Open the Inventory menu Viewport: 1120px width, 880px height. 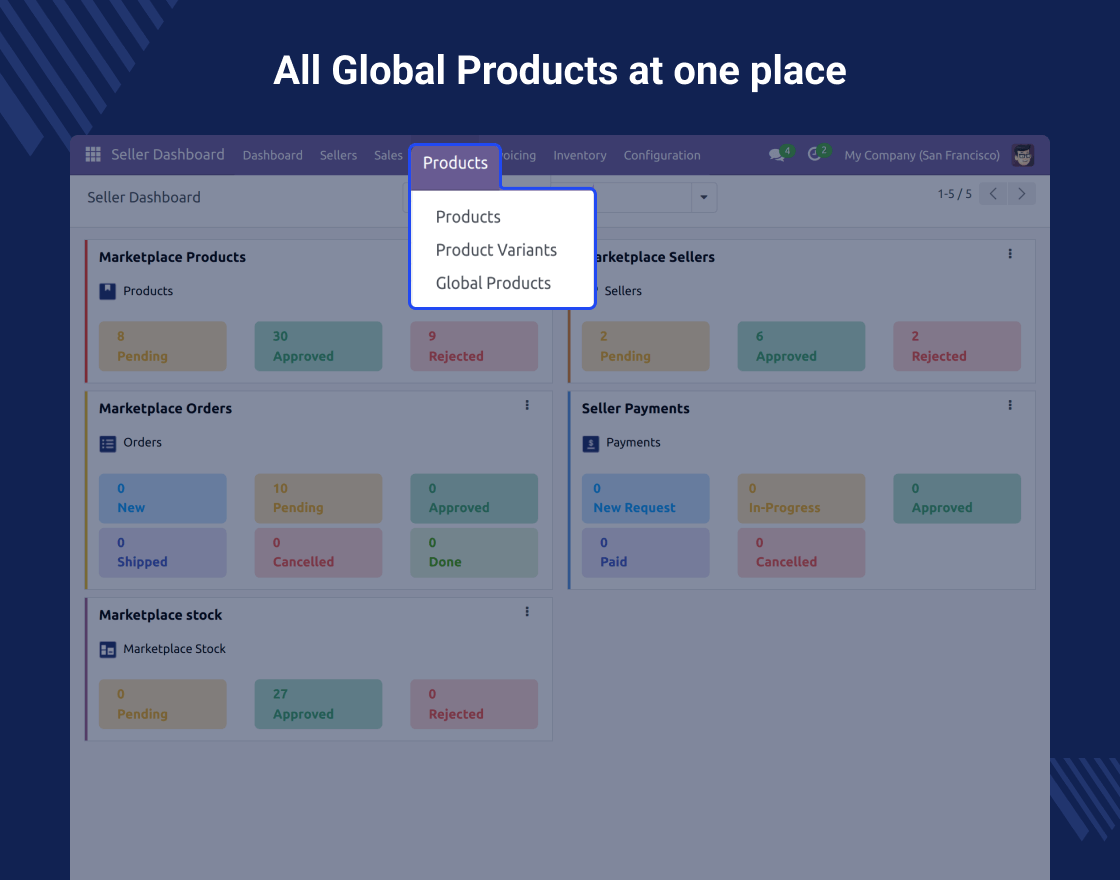[x=579, y=155]
